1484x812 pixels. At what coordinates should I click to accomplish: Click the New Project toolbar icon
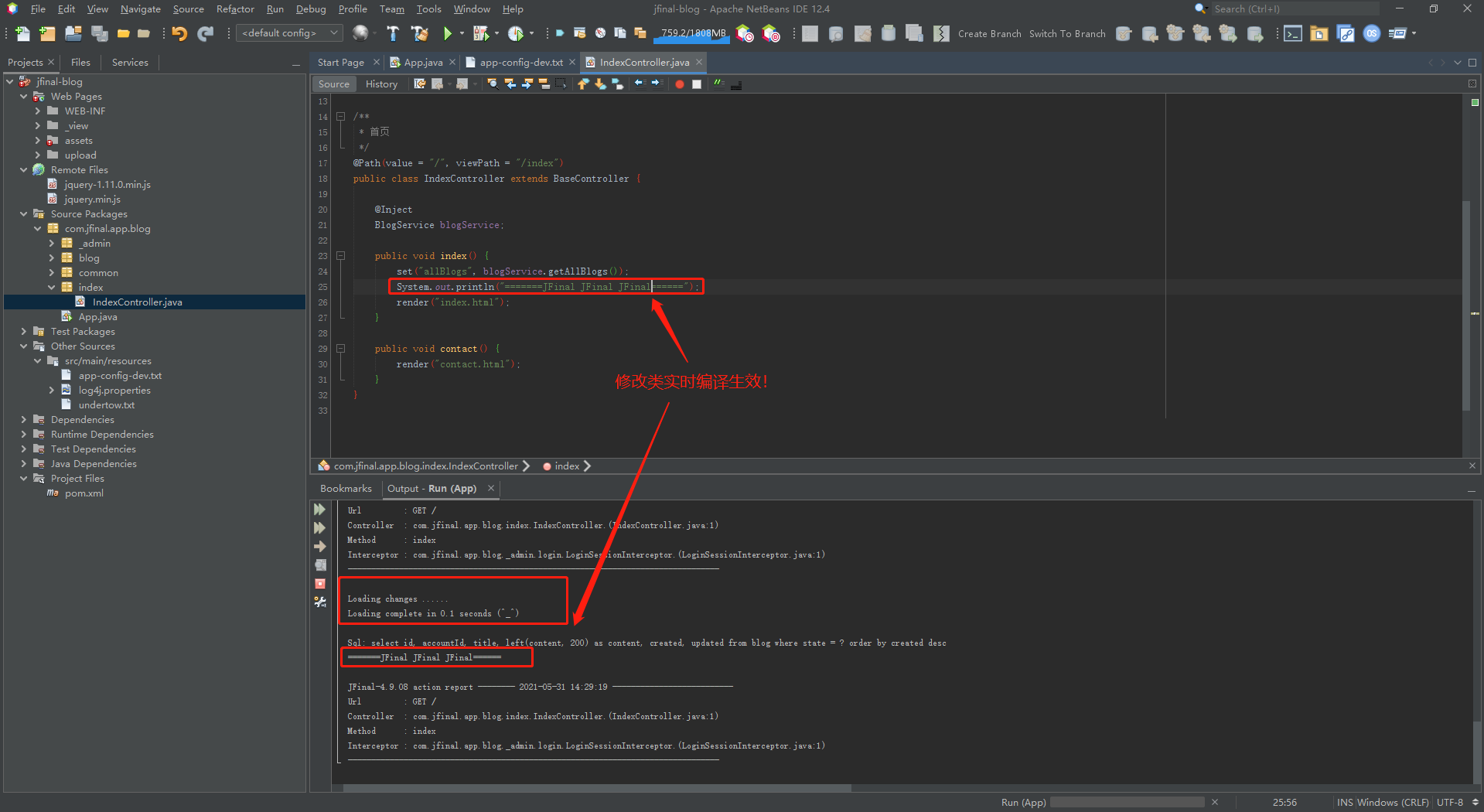point(48,33)
